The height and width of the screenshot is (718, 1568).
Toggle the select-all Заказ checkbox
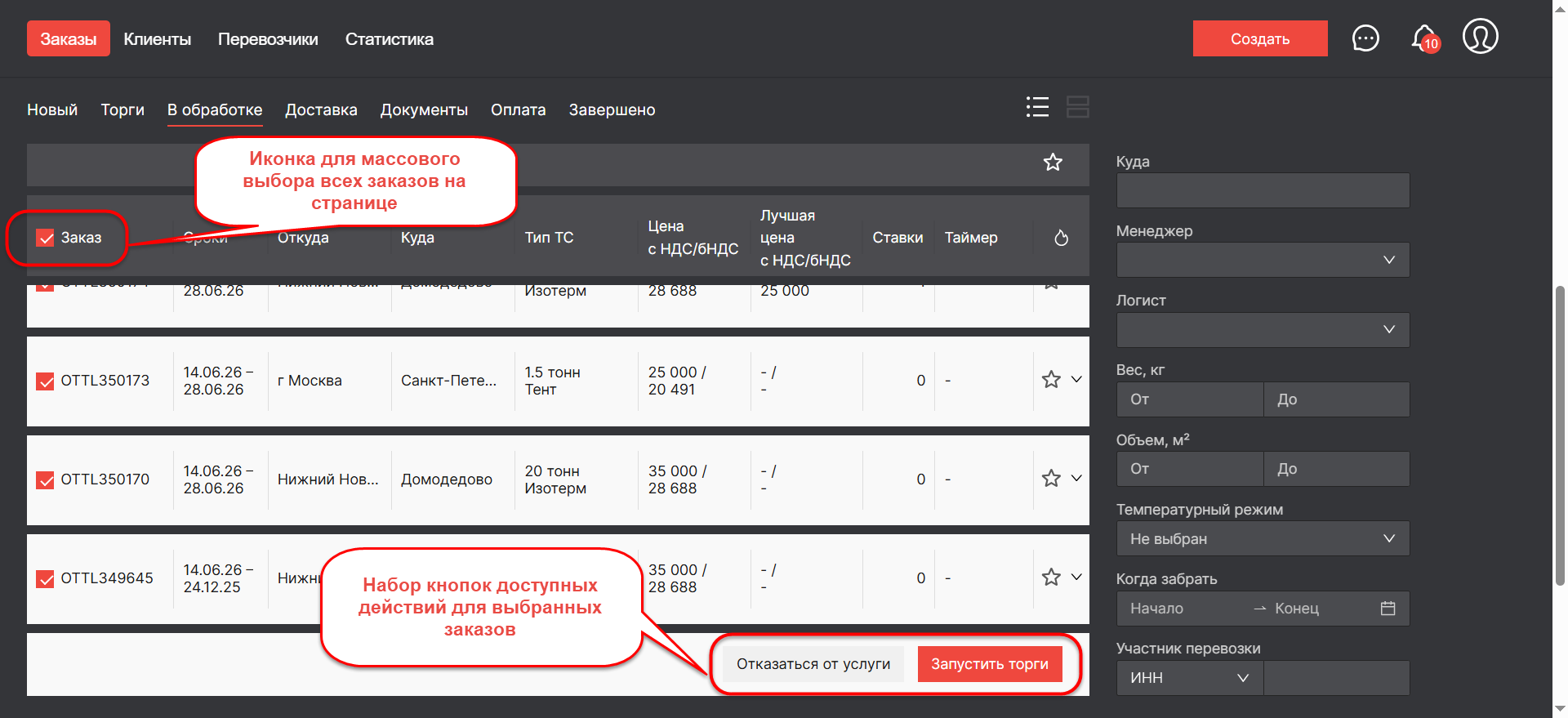(46, 239)
